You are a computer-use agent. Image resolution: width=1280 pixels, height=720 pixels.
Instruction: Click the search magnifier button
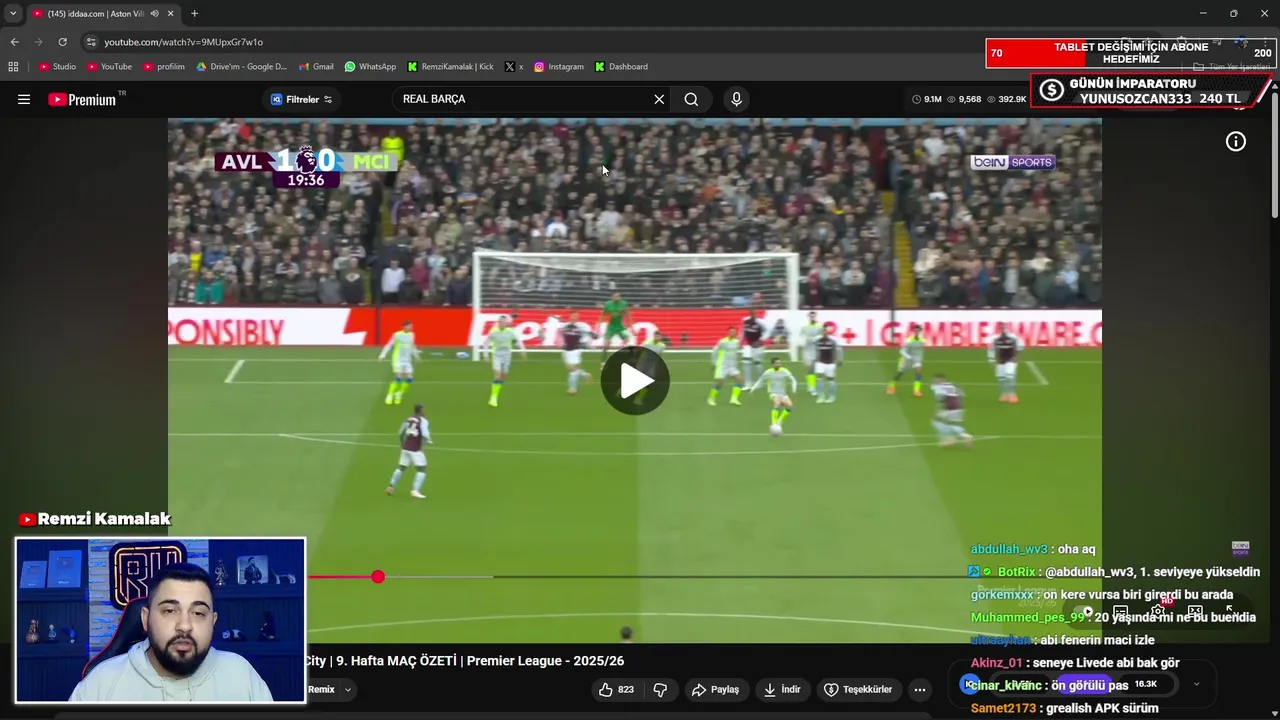[691, 99]
